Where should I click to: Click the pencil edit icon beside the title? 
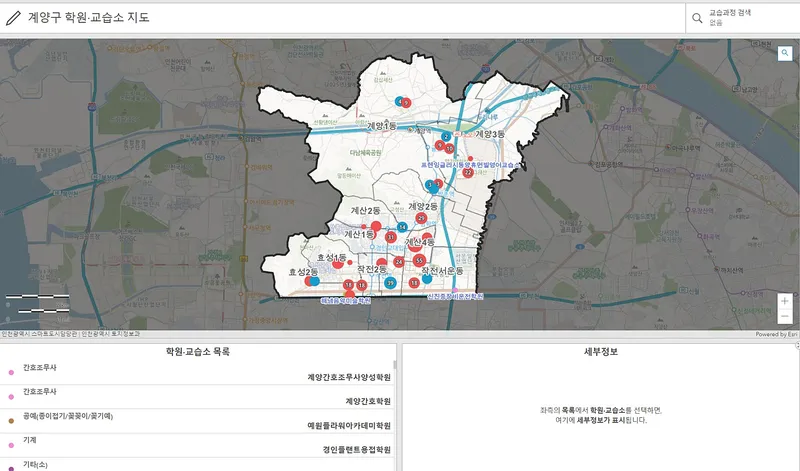coord(13,18)
